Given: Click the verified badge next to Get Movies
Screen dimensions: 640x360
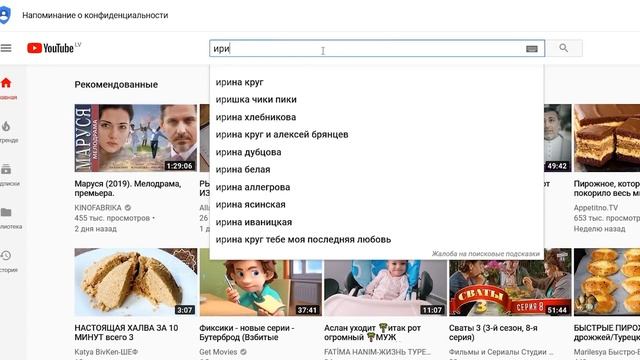Looking at the screenshot, I should [x=243, y=351].
